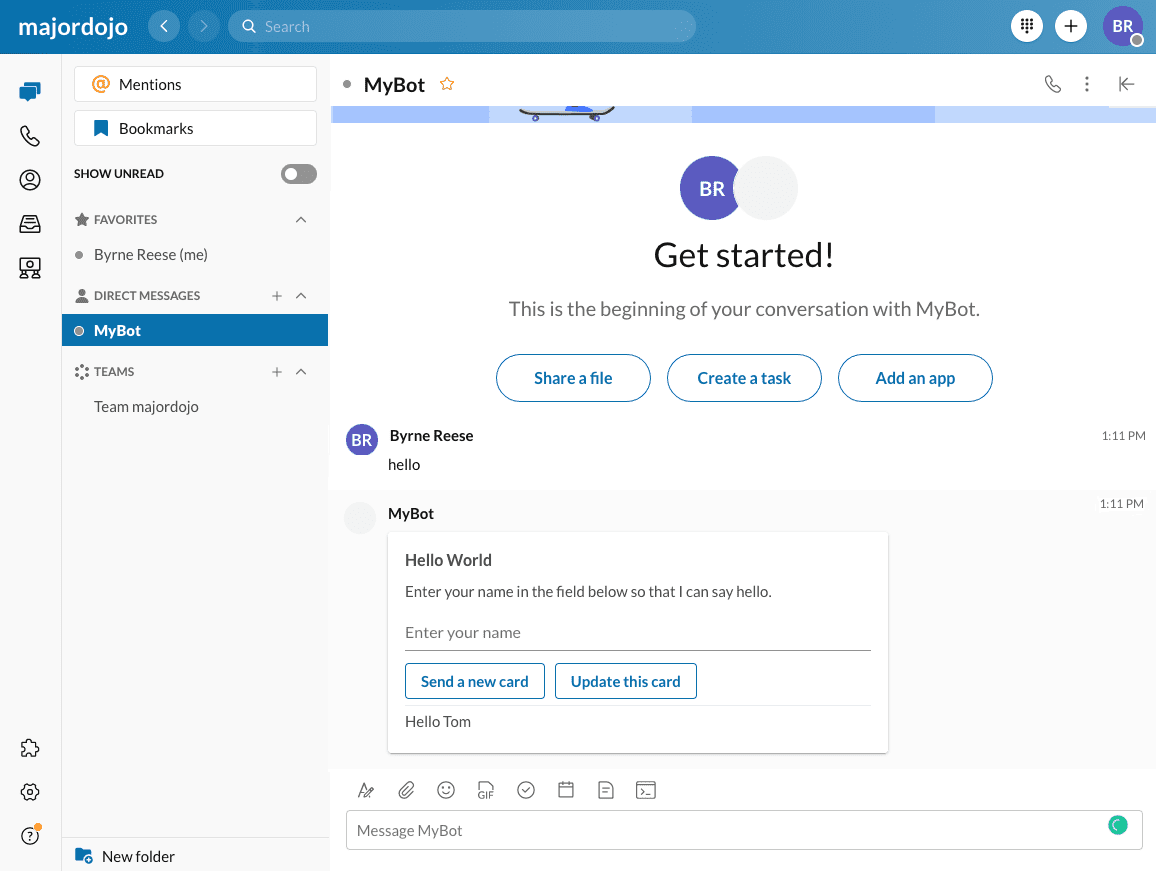Open the code snippet icon in message toolbar
This screenshot has height=871, width=1156.
pos(646,790)
